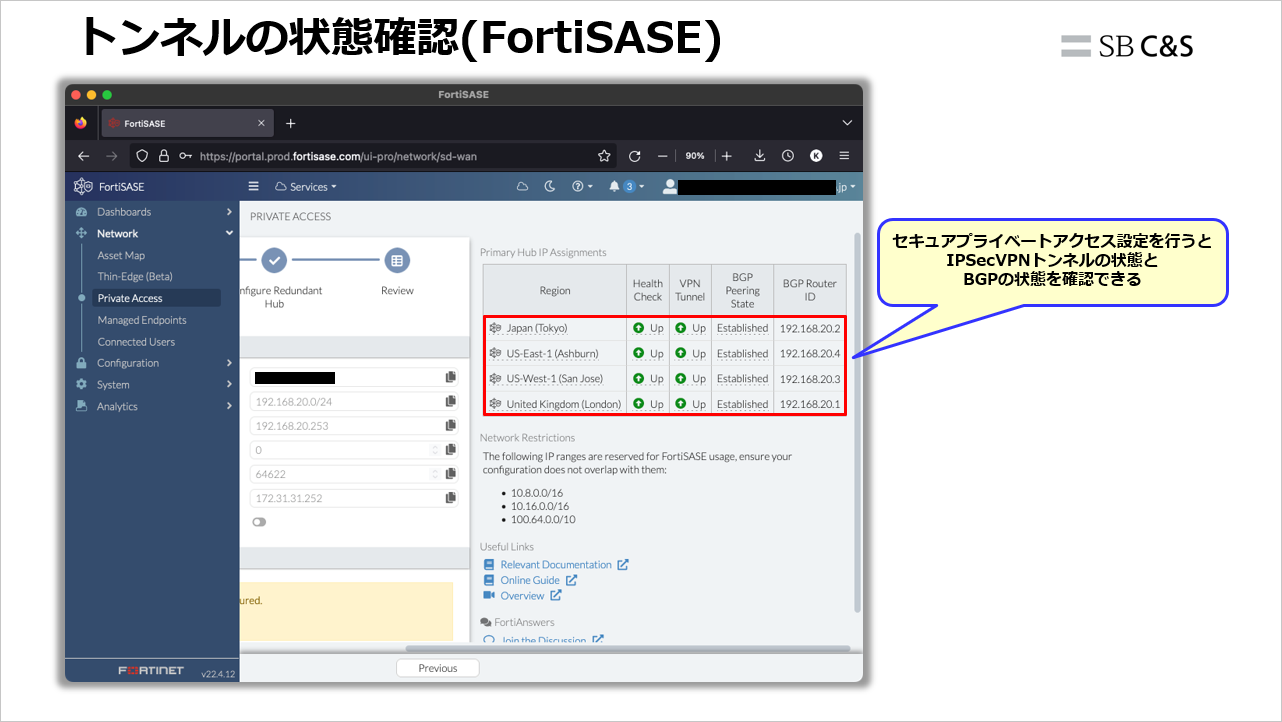Click the US-East-1 (Ashburn) region row
This screenshot has width=1282, height=722.
(x=665, y=353)
